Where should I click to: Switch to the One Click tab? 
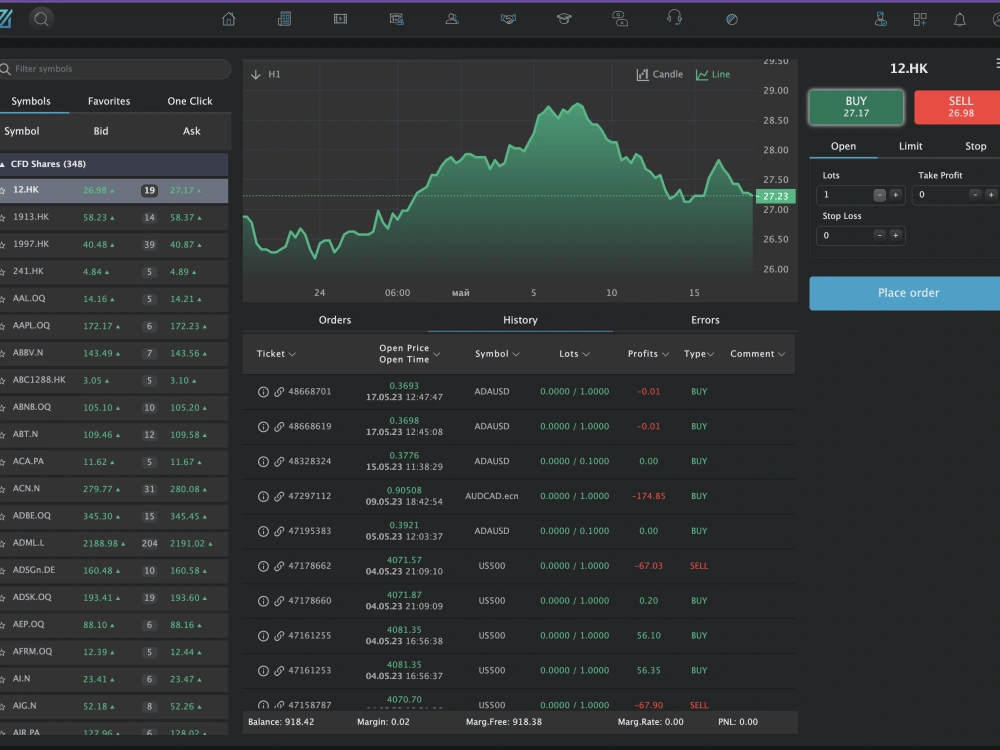pos(190,101)
